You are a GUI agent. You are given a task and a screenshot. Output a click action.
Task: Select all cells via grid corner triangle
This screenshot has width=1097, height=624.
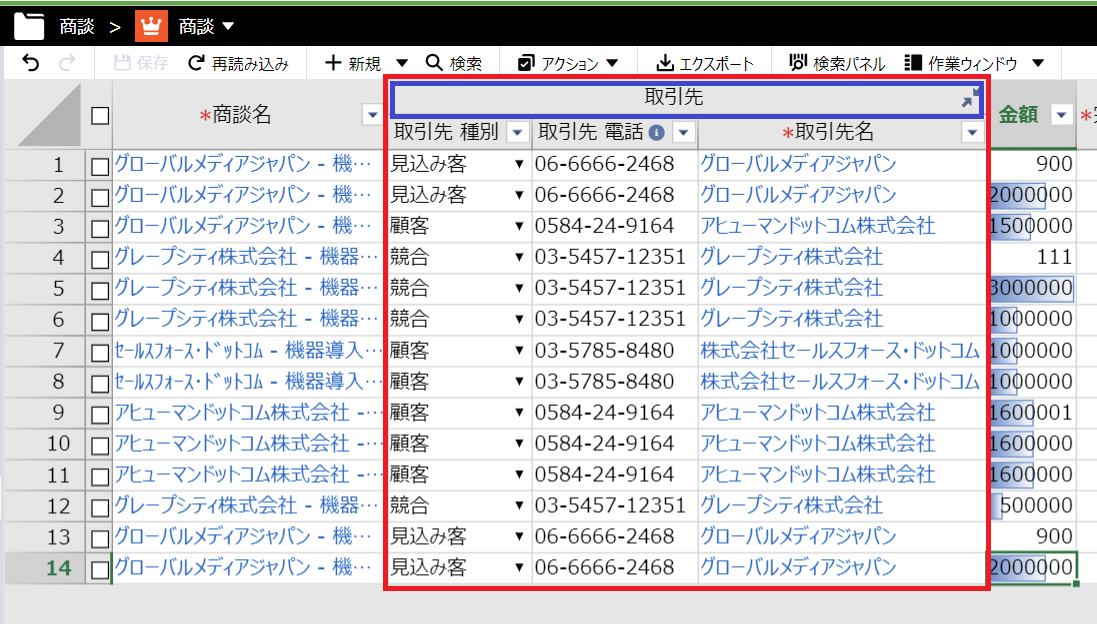point(49,114)
